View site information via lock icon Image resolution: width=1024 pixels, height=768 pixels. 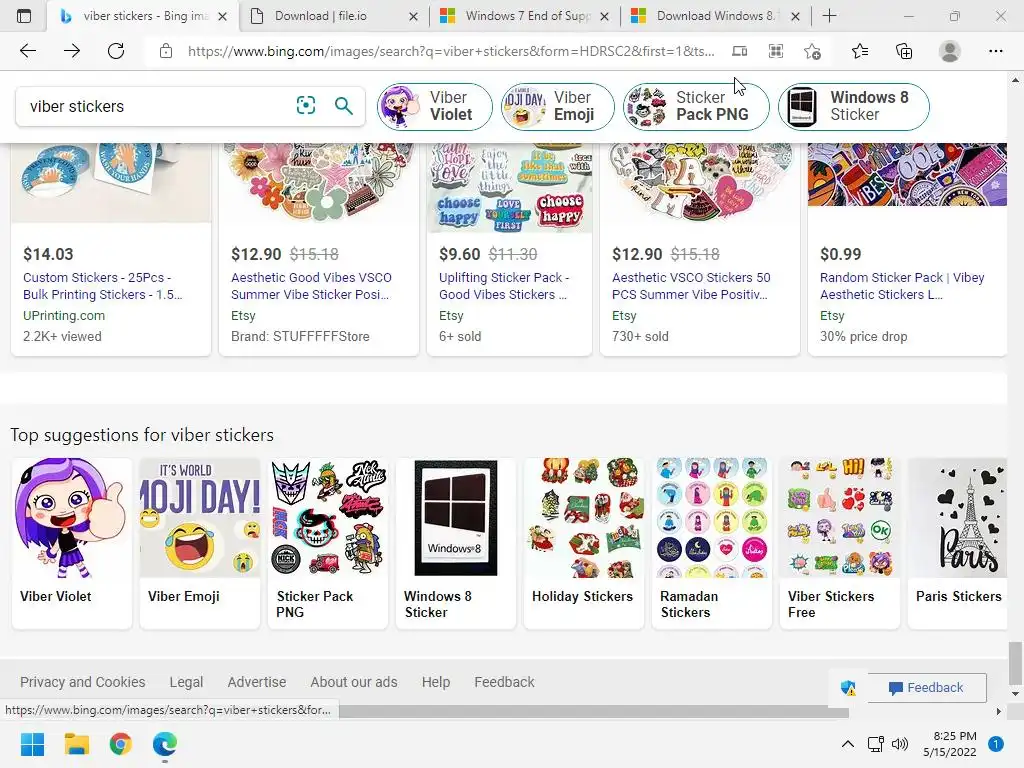click(x=166, y=51)
